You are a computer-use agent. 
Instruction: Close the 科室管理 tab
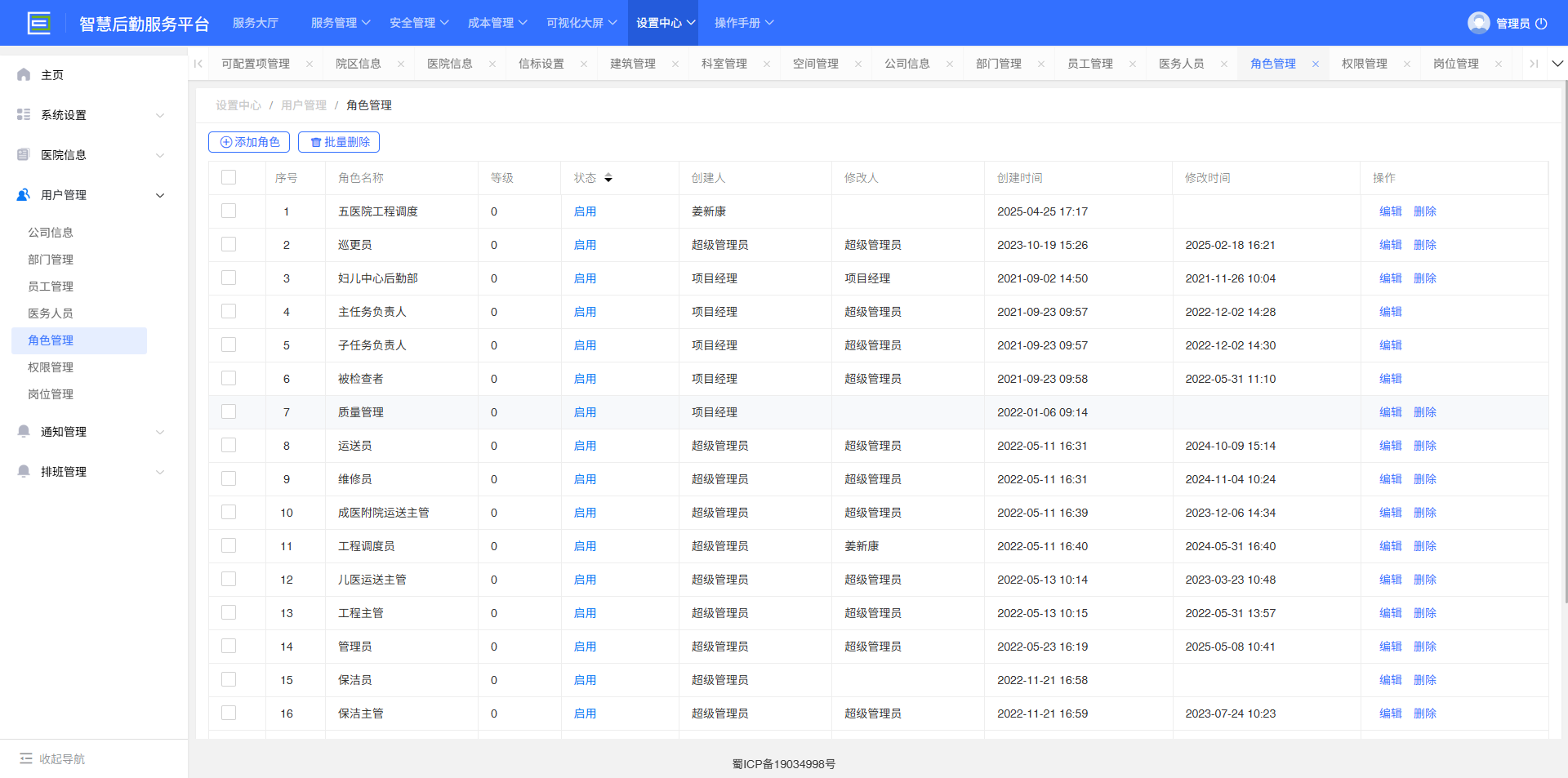point(767,64)
